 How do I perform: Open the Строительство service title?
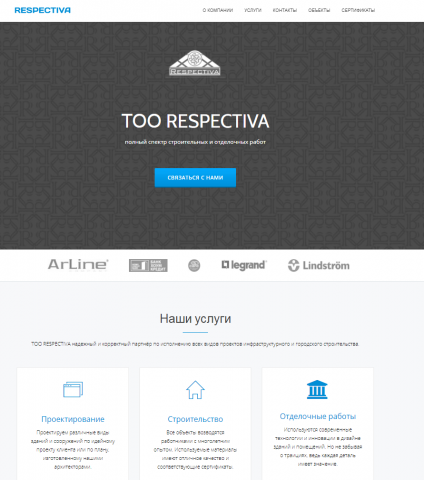[195, 419]
